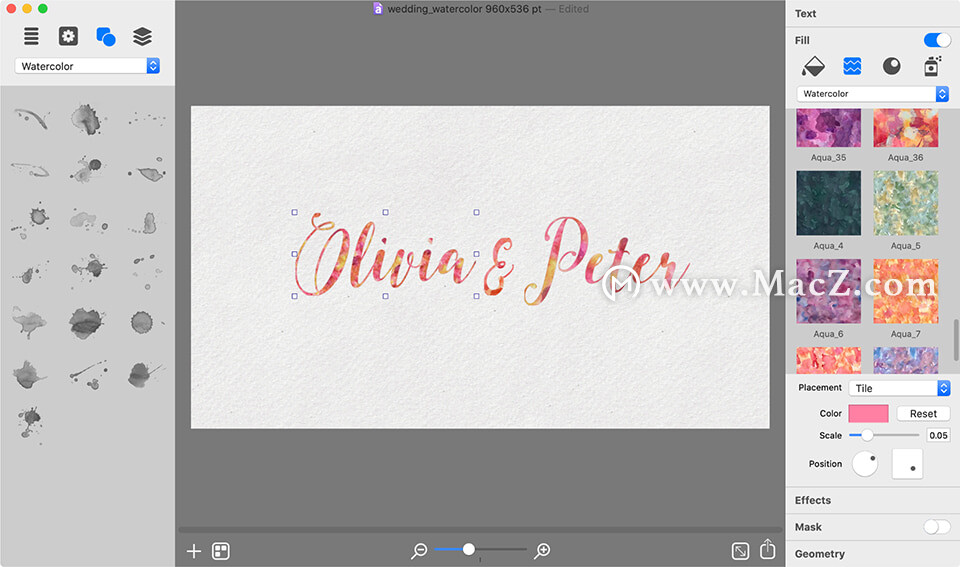This screenshot has height=567, width=960.
Task: Select the purple Aqua_6 texture
Action: (828, 291)
